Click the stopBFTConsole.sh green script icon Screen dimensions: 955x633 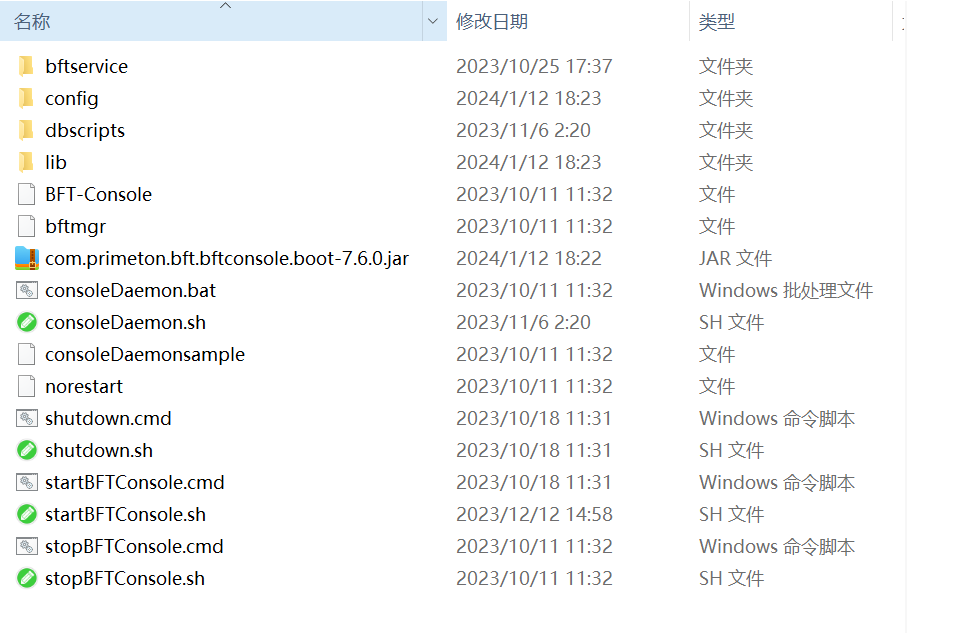27,578
